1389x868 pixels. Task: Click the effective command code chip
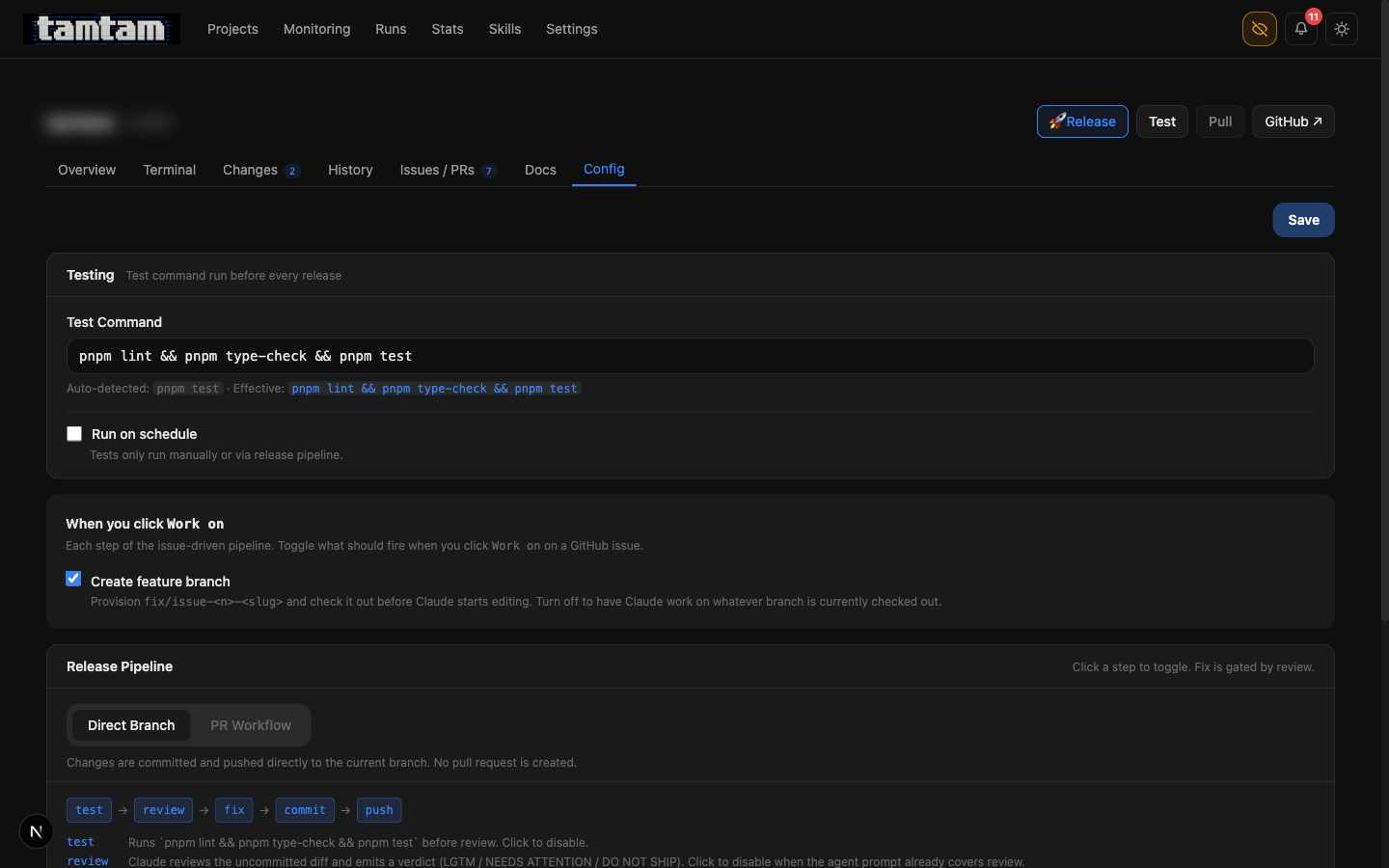point(434,389)
